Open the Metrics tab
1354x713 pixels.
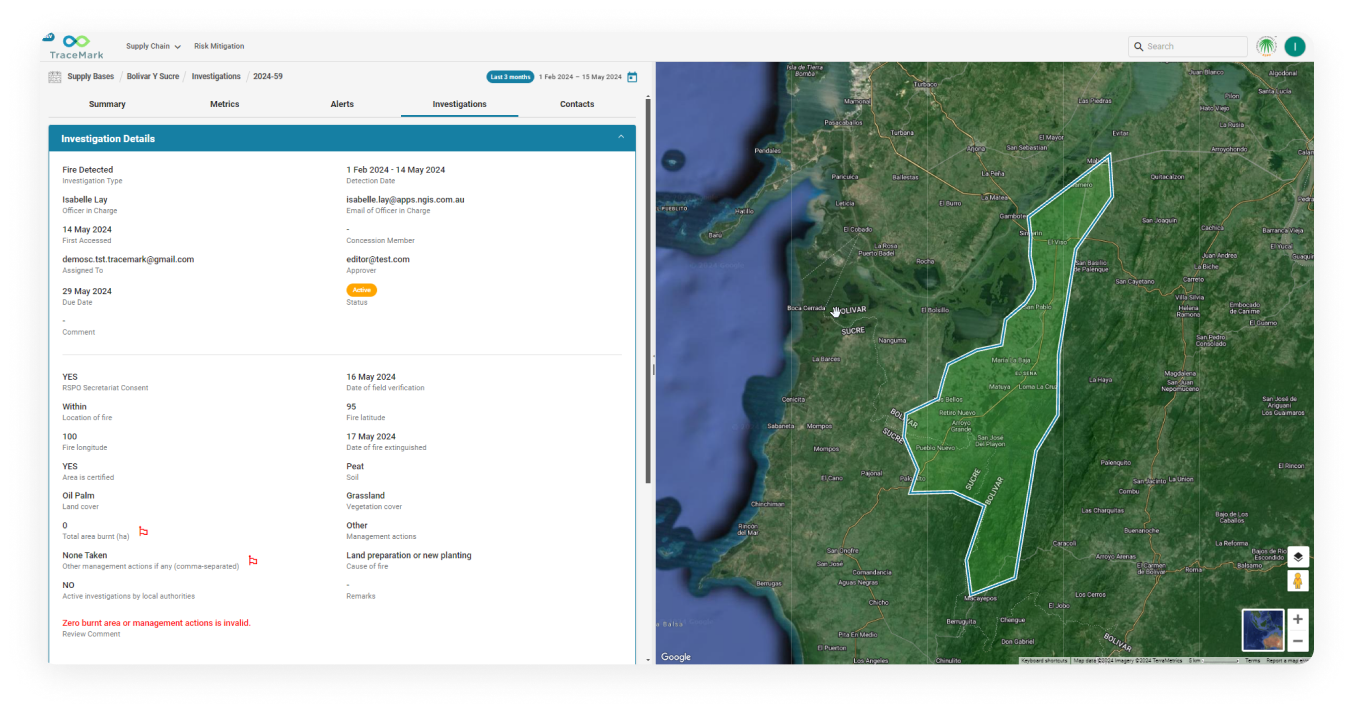224,104
